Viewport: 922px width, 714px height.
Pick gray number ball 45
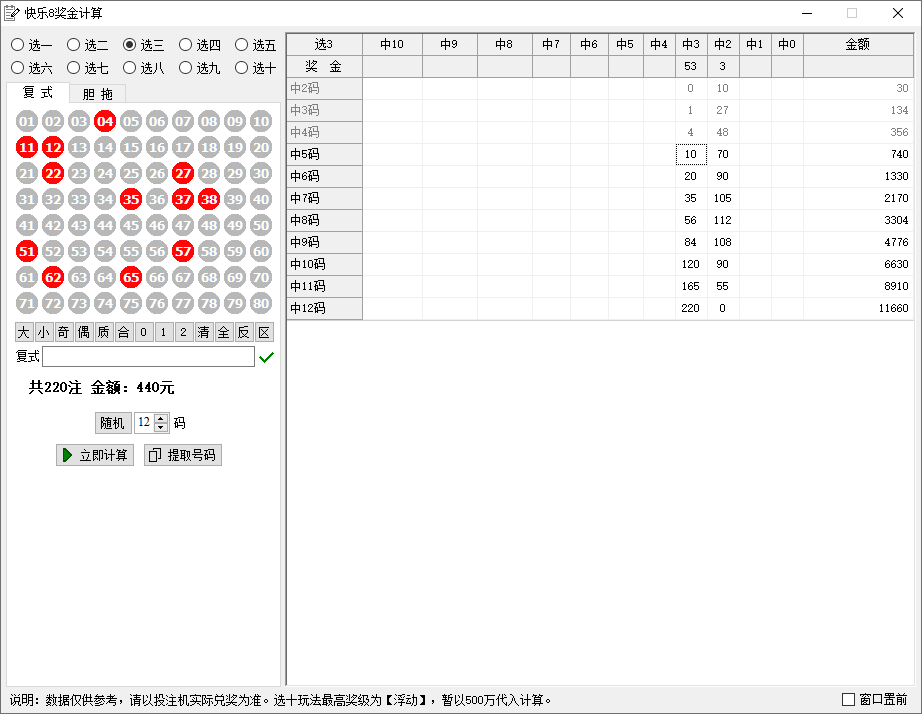pyautogui.click(x=131, y=226)
